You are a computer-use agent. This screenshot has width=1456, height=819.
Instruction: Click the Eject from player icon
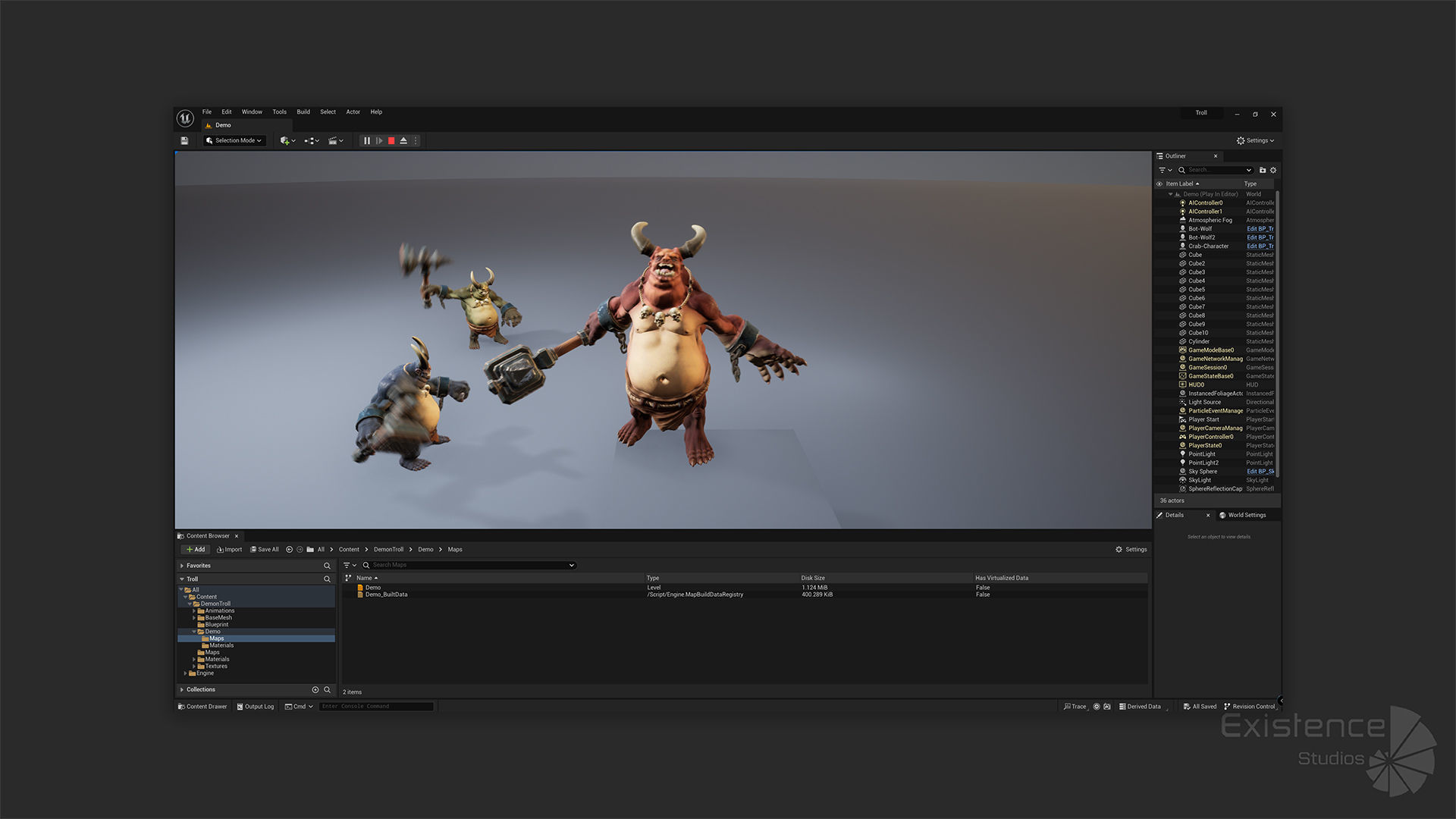pos(403,141)
